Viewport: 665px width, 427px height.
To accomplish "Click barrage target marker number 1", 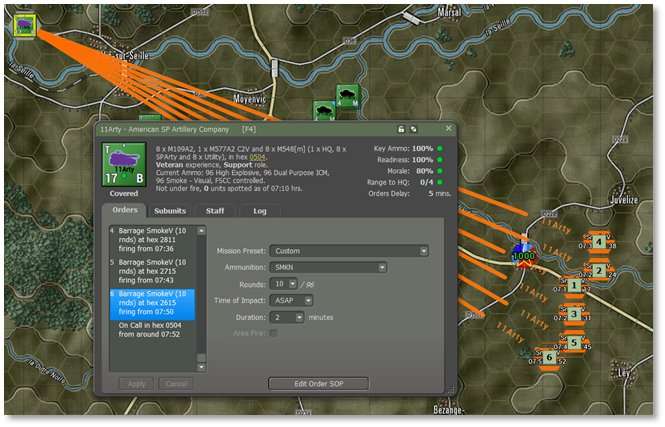I will 574,286.
